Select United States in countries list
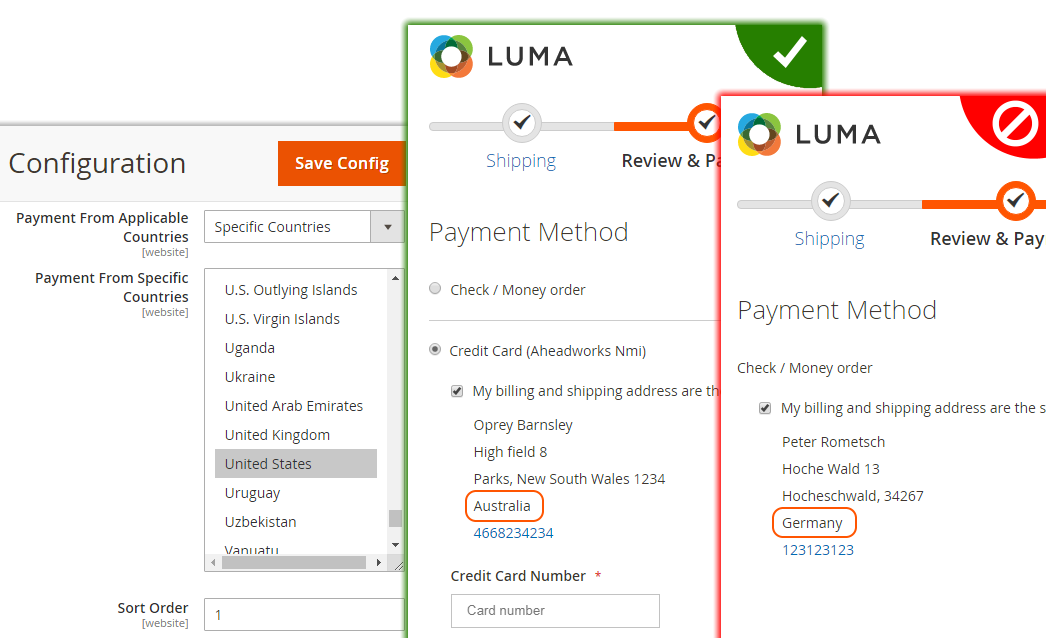Screen dimensions: 1046x638 (296, 464)
